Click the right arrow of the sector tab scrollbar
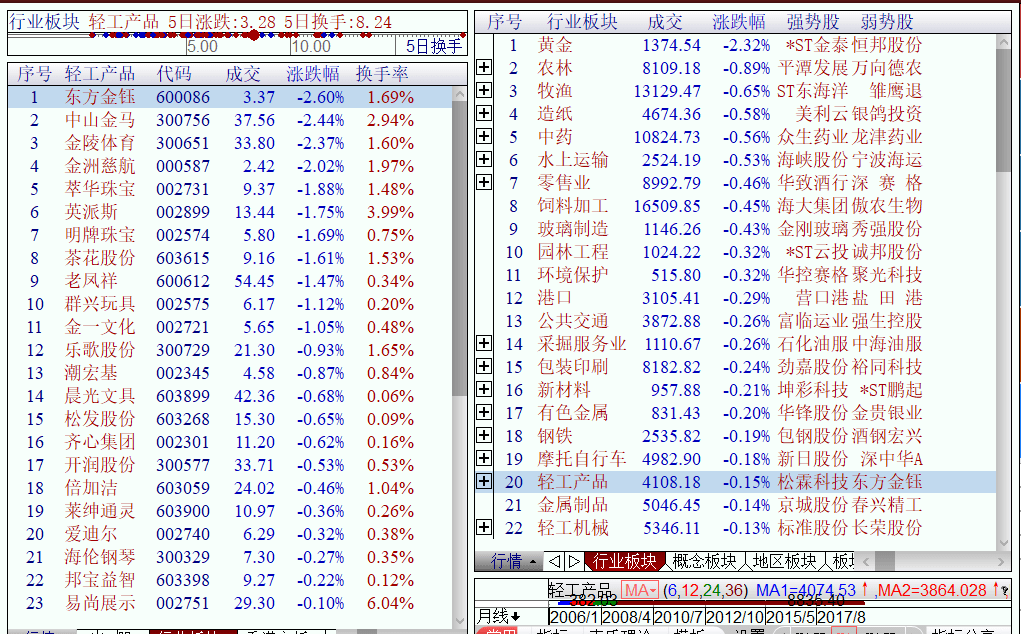 pyautogui.click(x=1001, y=561)
